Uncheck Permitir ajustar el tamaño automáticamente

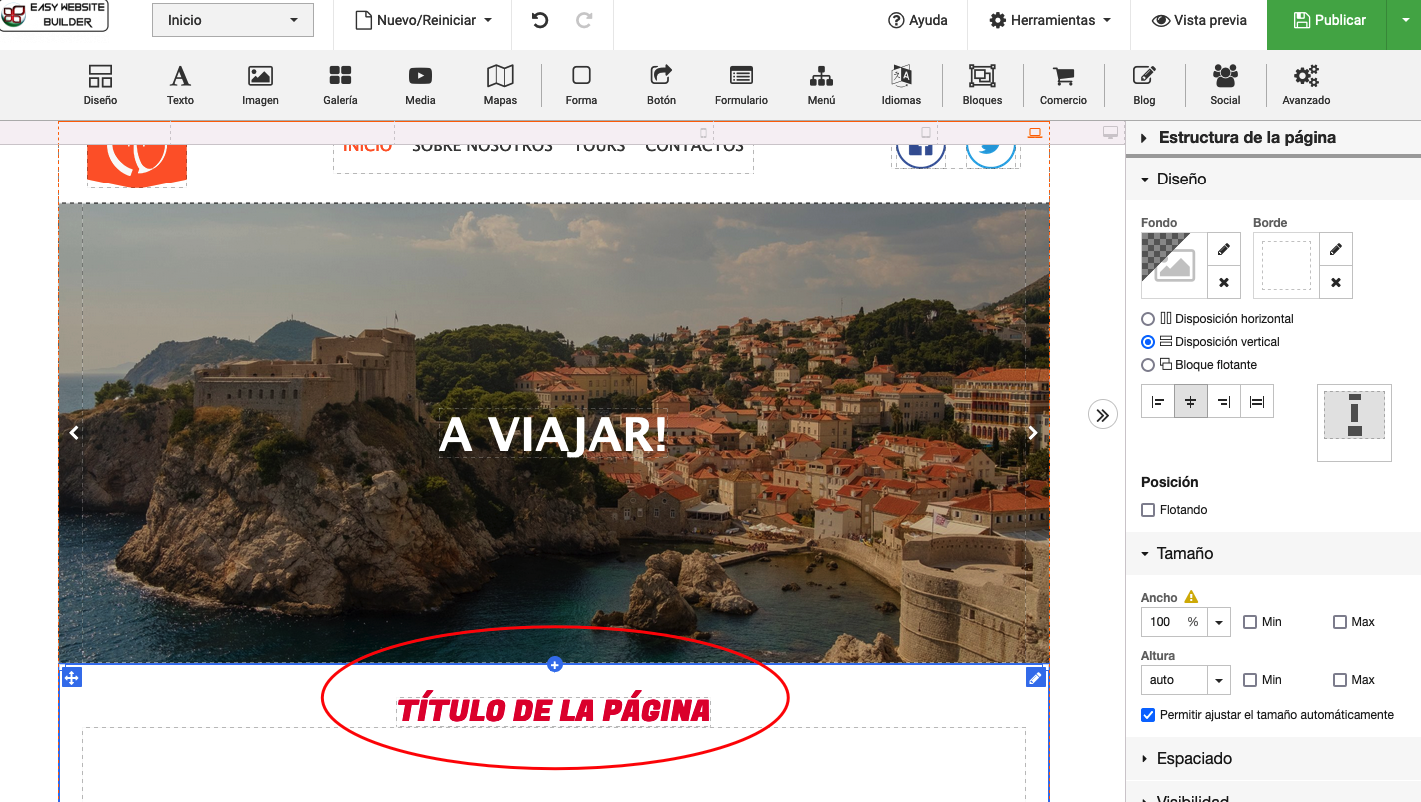pyautogui.click(x=1148, y=715)
